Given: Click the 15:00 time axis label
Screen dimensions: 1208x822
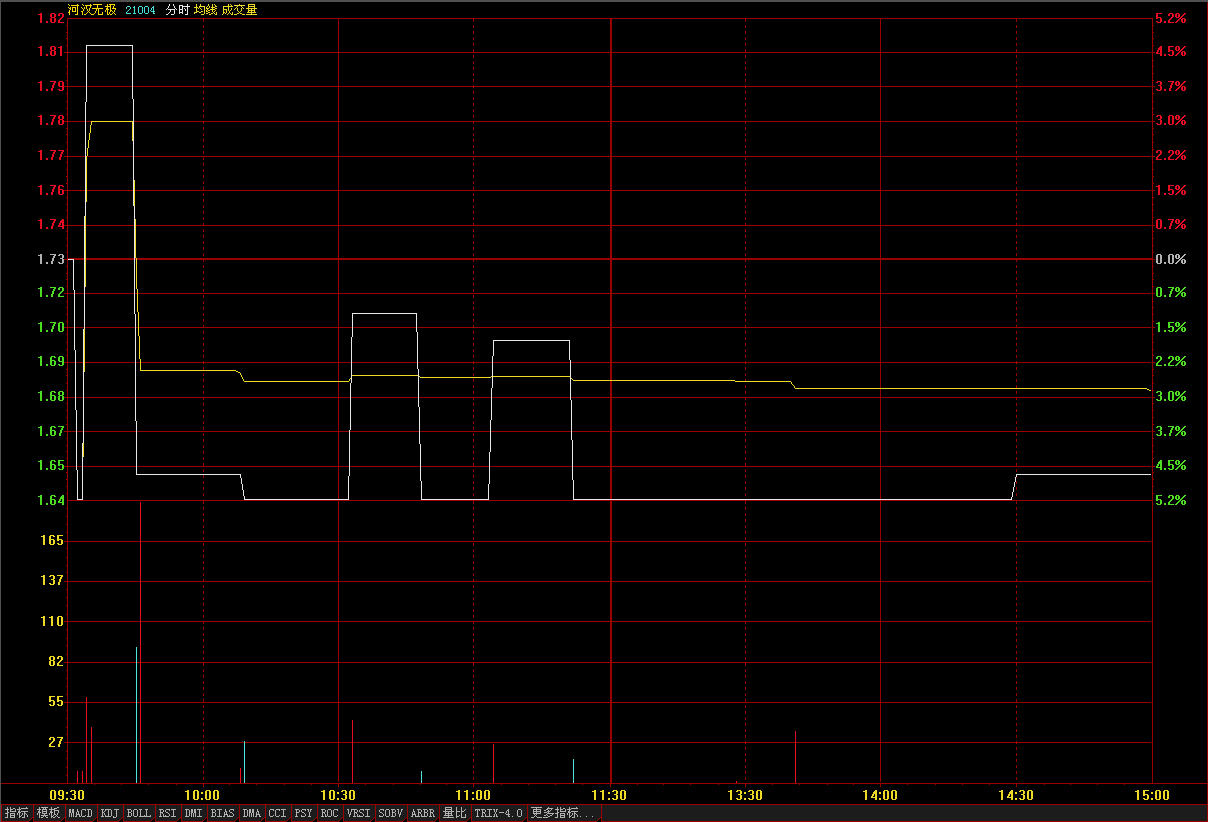Looking at the screenshot, I should [x=1152, y=795].
